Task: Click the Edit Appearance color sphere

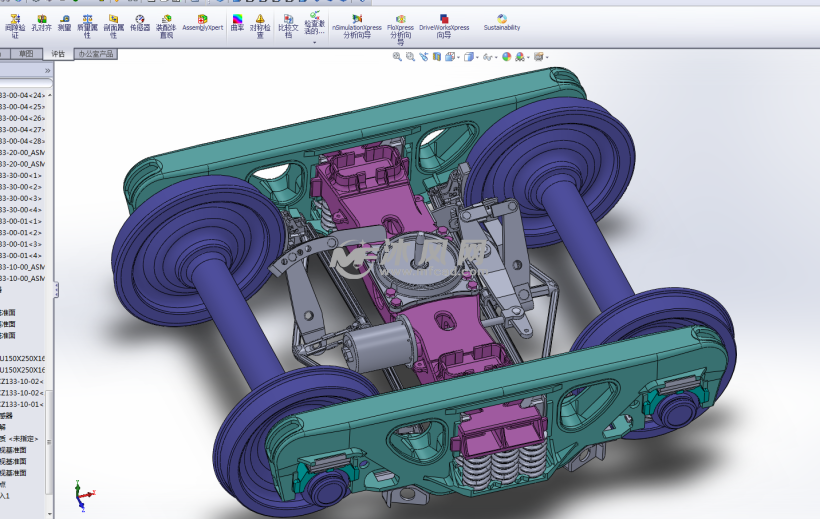Action: [507, 57]
